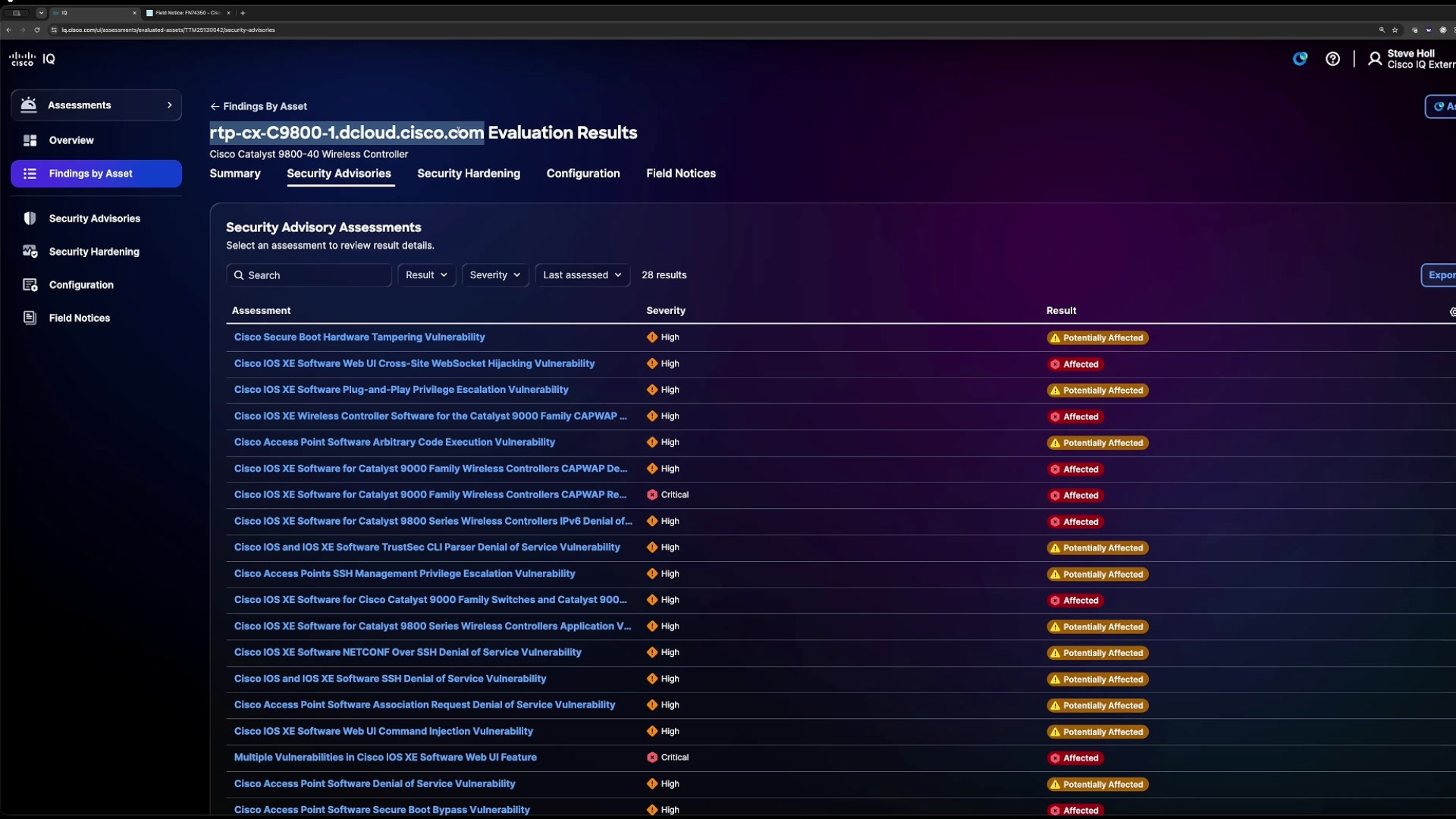This screenshot has width=1456, height=819.
Task: Open the Last assessed filter dropdown
Action: click(582, 275)
